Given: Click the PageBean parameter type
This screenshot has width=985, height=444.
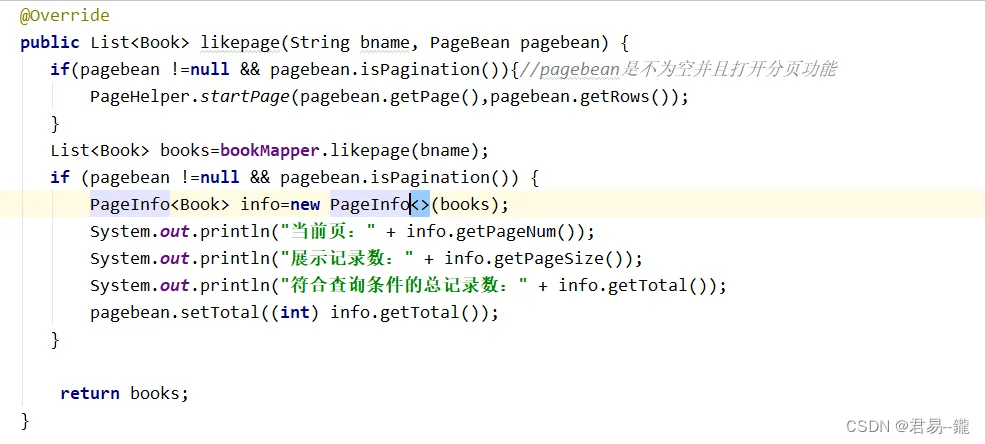Looking at the screenshot, I should point(470,43).
